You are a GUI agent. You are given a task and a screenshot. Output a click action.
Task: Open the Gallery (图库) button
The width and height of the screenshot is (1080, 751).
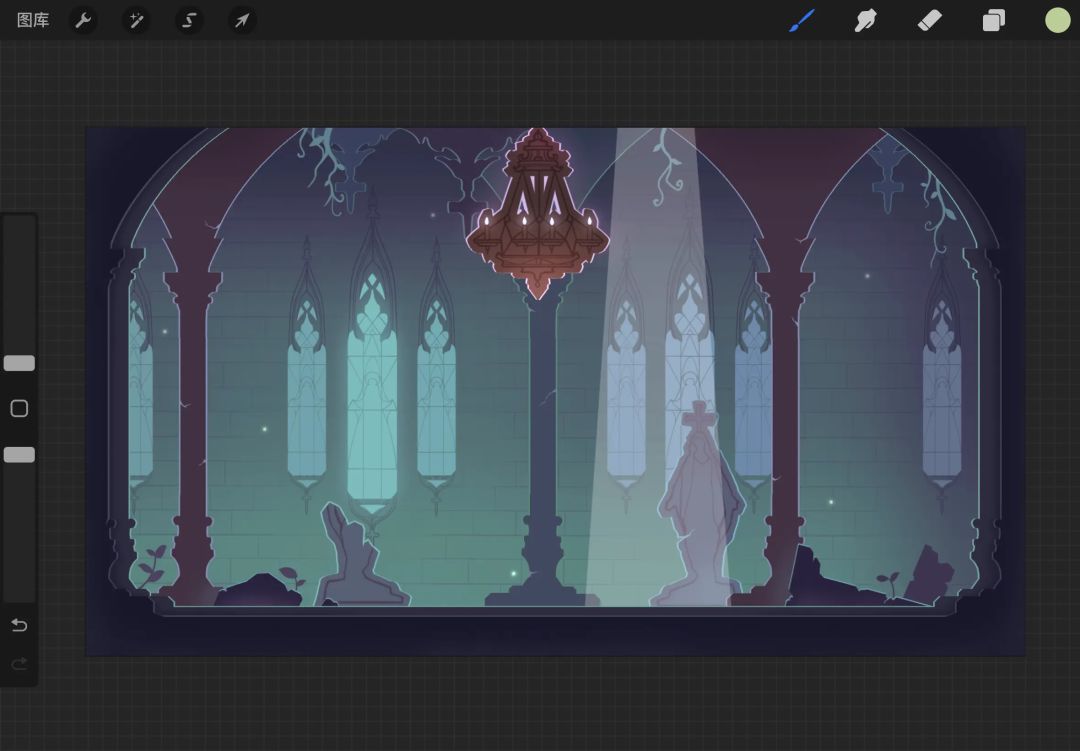(x=33, y=21)
